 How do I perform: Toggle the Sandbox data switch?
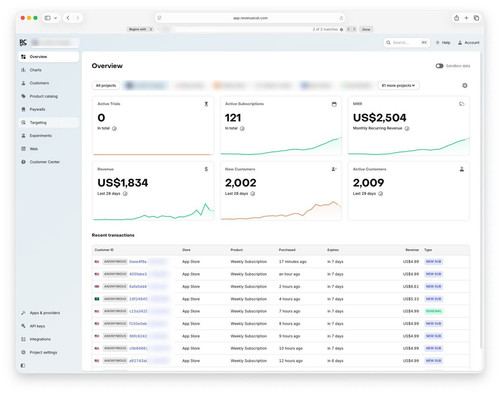[x=439, y=66]
